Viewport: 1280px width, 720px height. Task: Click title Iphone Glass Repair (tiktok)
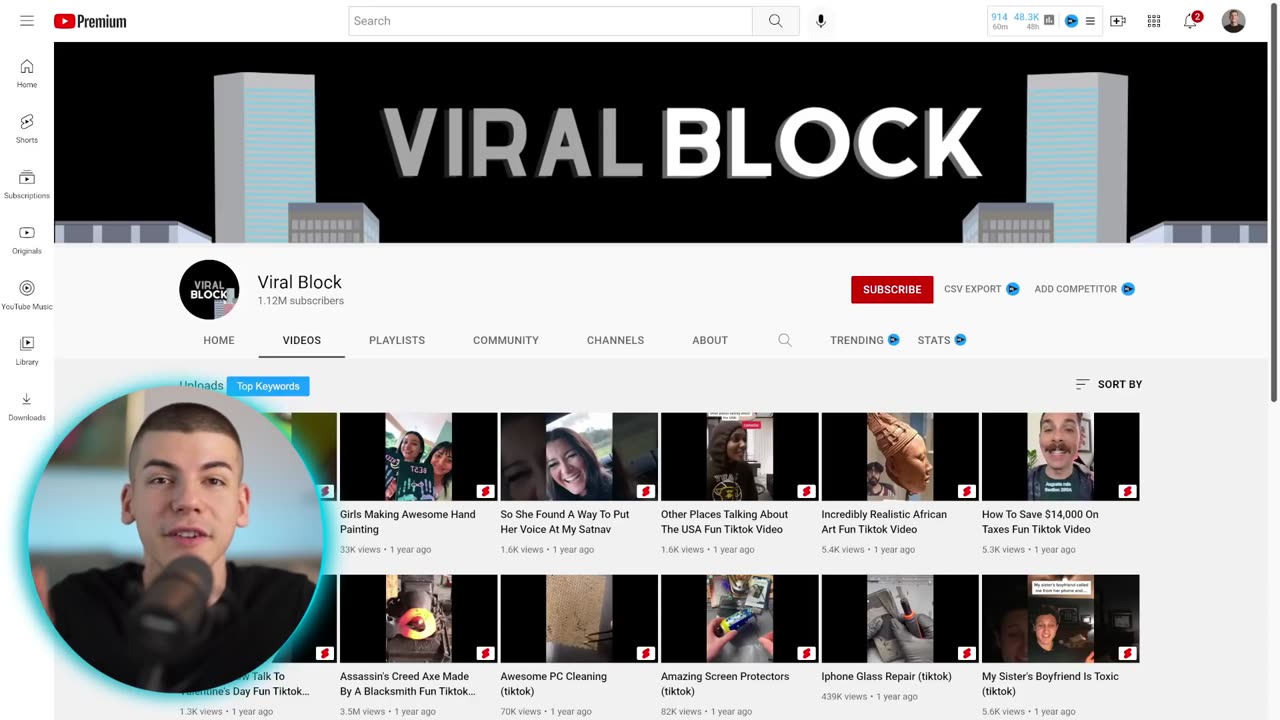(887, 676)
